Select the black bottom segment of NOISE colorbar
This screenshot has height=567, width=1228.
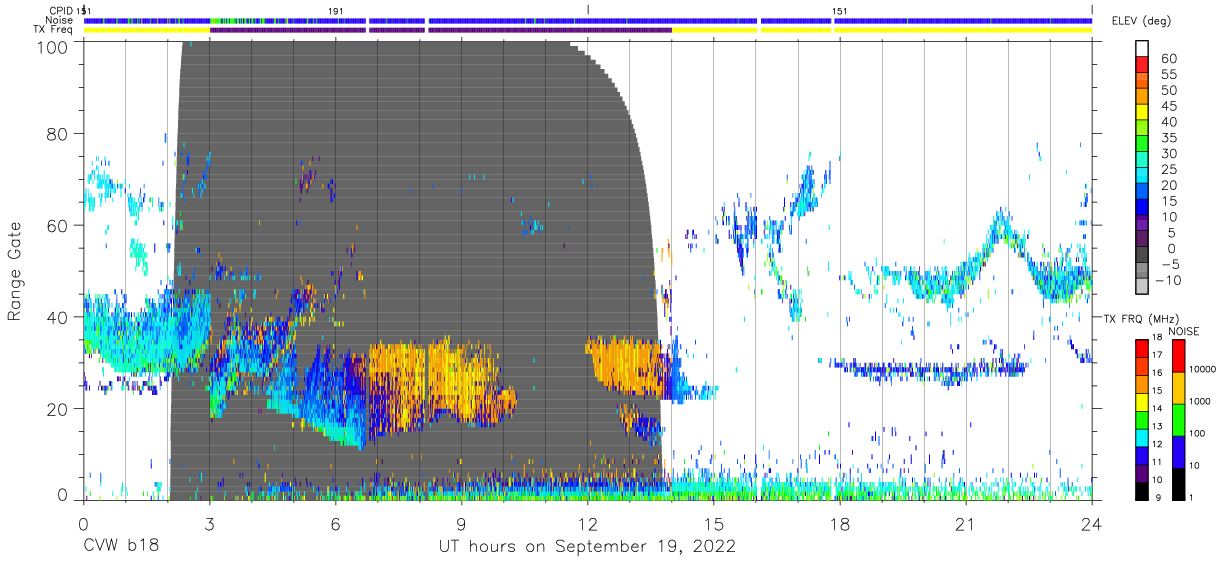1178,482
